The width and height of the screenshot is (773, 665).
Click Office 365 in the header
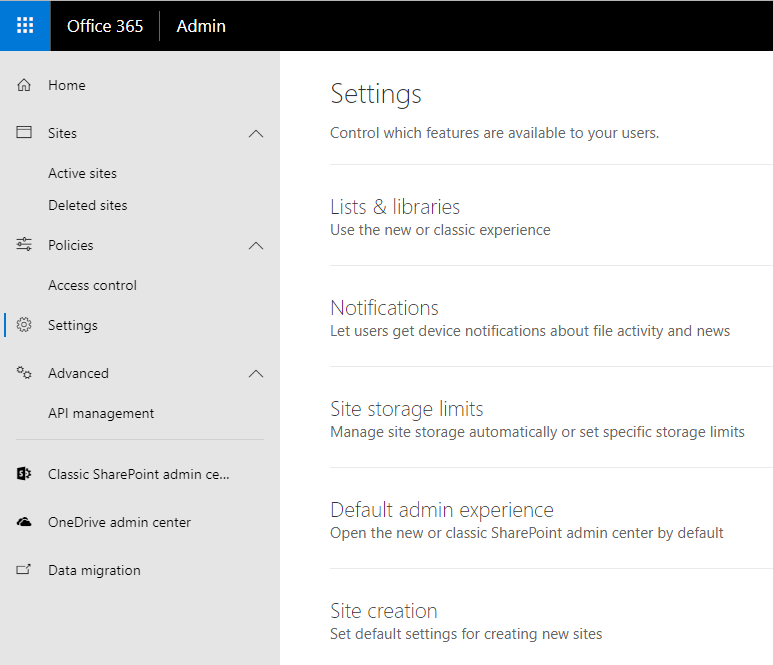105,26
